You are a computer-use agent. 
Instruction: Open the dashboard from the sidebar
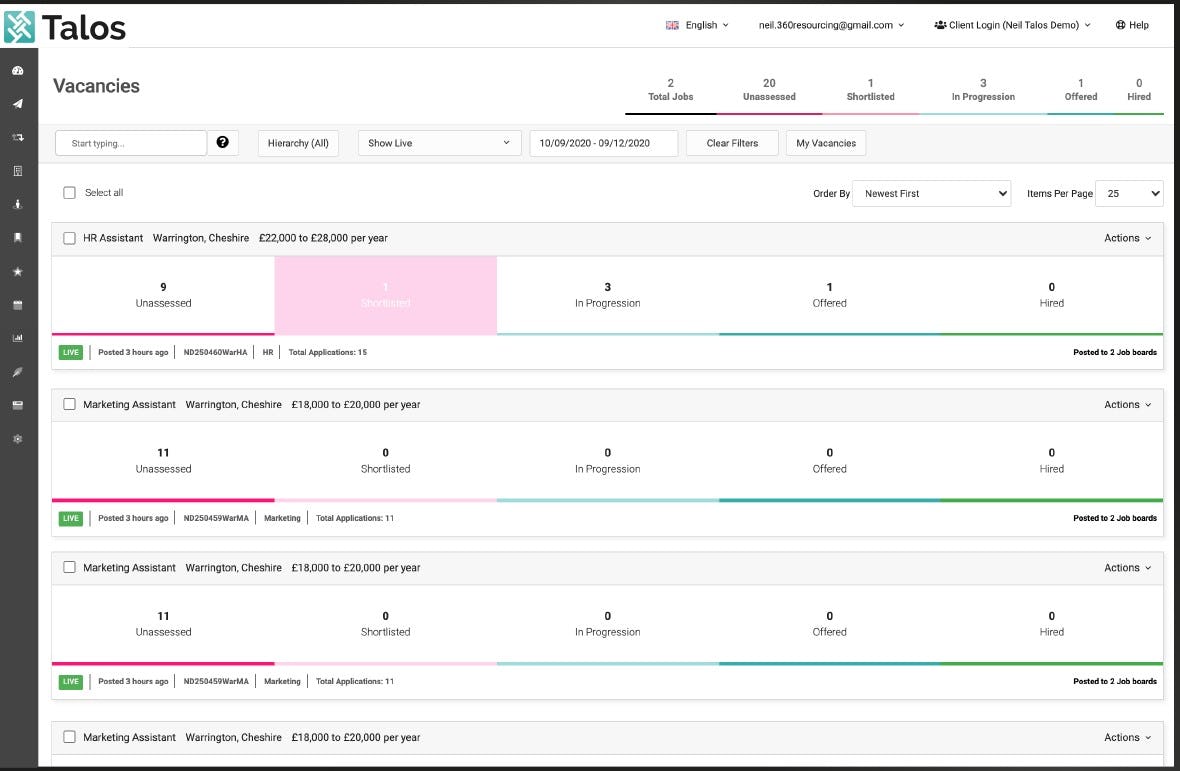17,70
